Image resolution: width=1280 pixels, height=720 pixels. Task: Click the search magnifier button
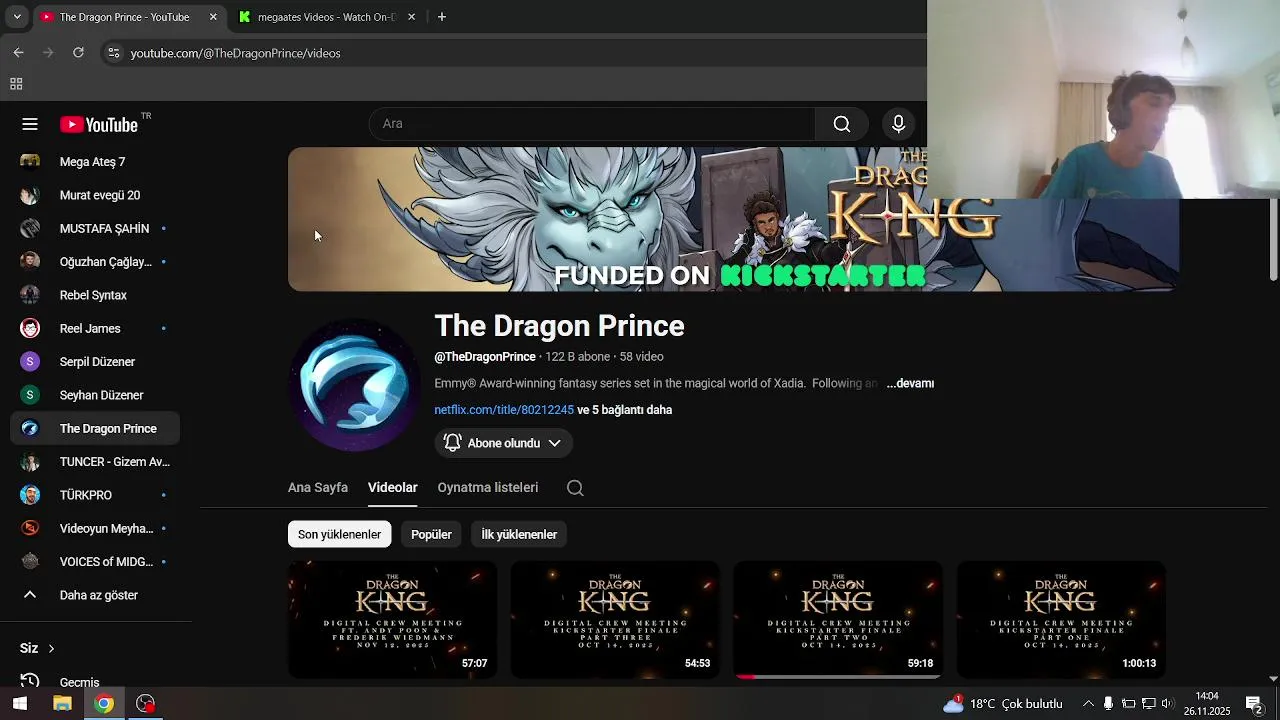842,124
